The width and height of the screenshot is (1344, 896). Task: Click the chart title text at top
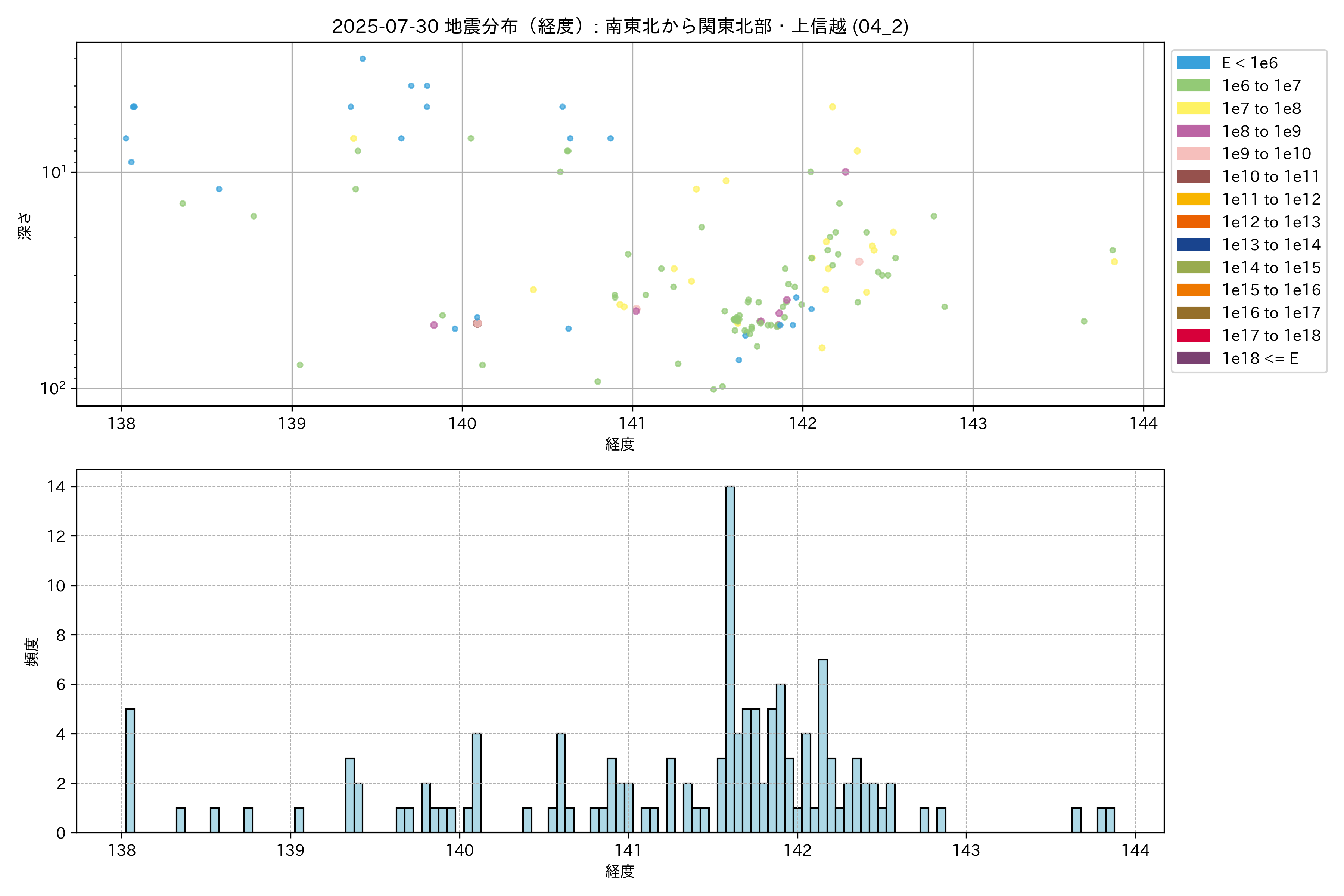click(x=620, y=26)
